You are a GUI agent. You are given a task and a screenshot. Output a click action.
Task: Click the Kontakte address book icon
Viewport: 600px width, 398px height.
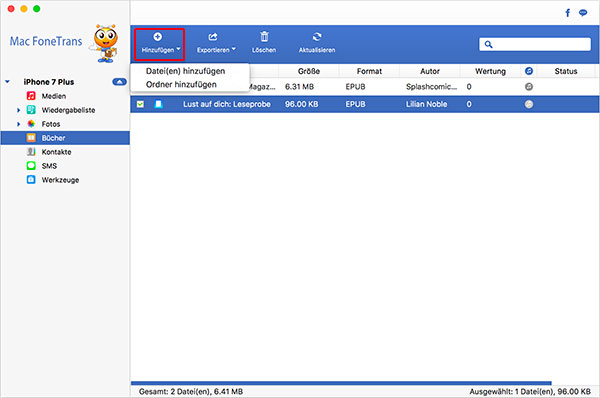(31, 152)
